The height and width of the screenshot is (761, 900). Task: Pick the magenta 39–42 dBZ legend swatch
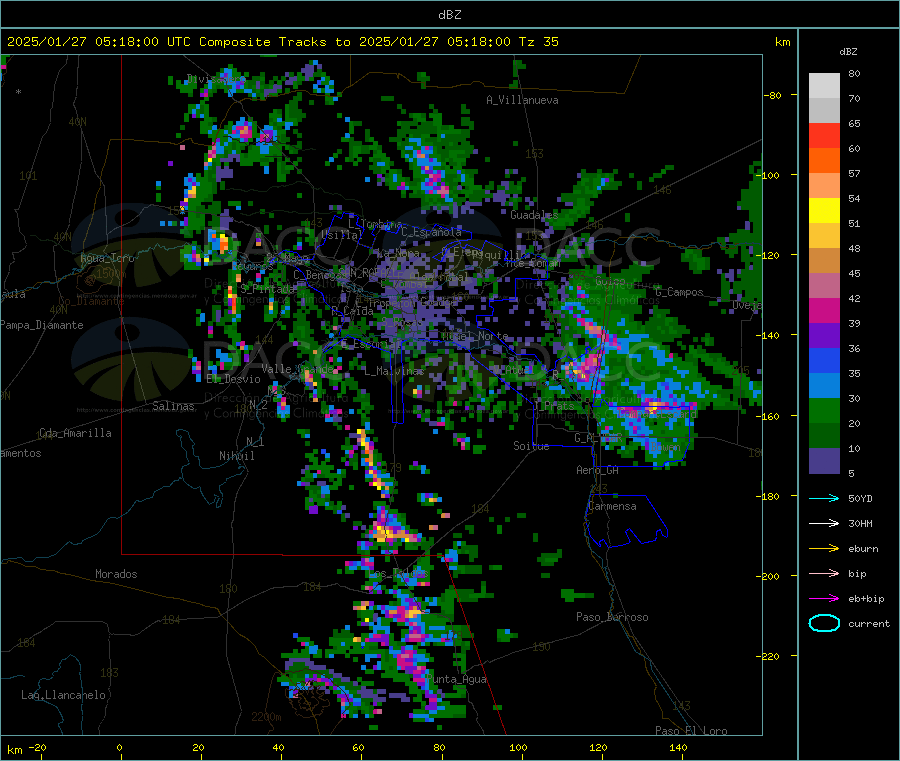click(x=824, y=310)
